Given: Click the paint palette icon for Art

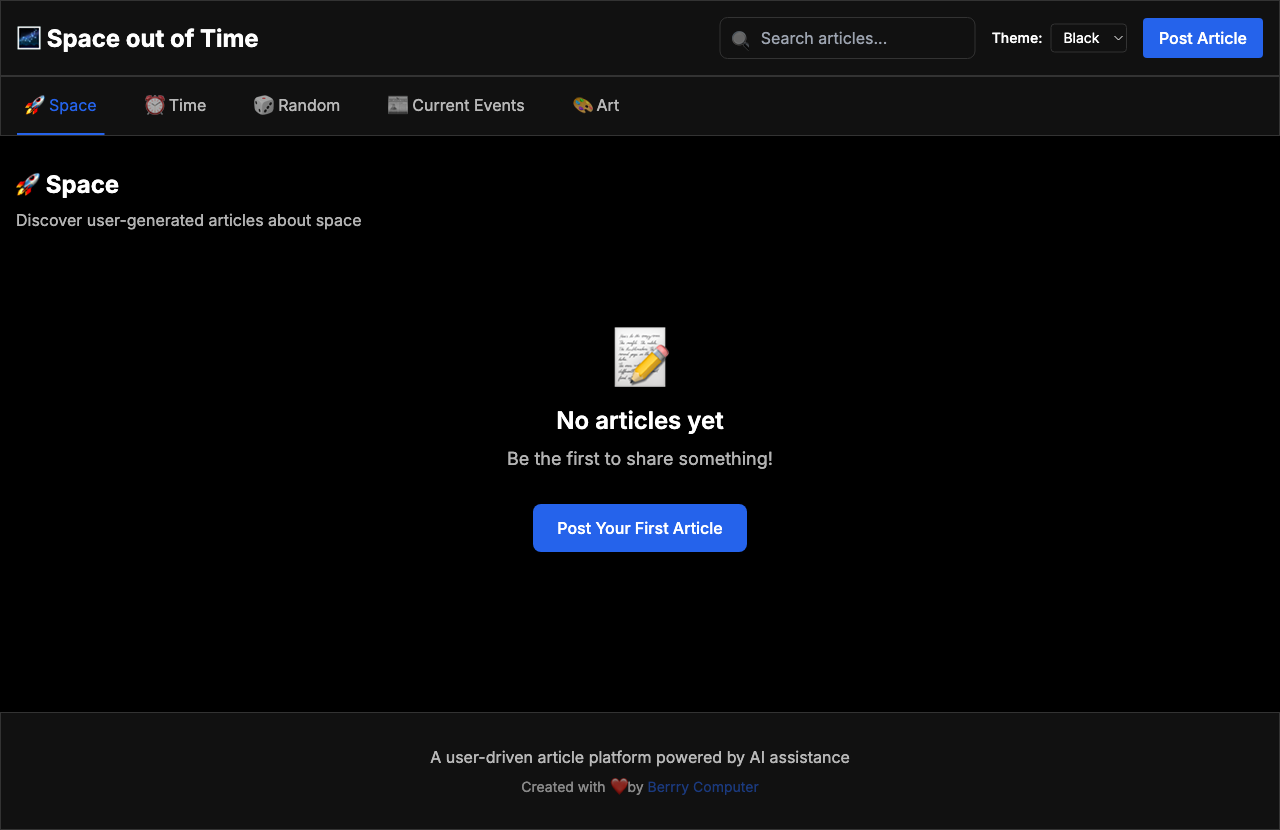Looking at the screenshot, I should click(x=582, y=105).
